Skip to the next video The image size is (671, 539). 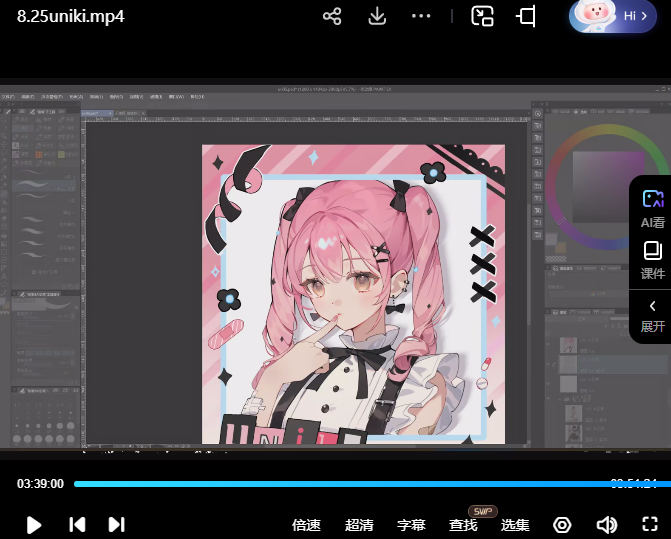(116, 524)
